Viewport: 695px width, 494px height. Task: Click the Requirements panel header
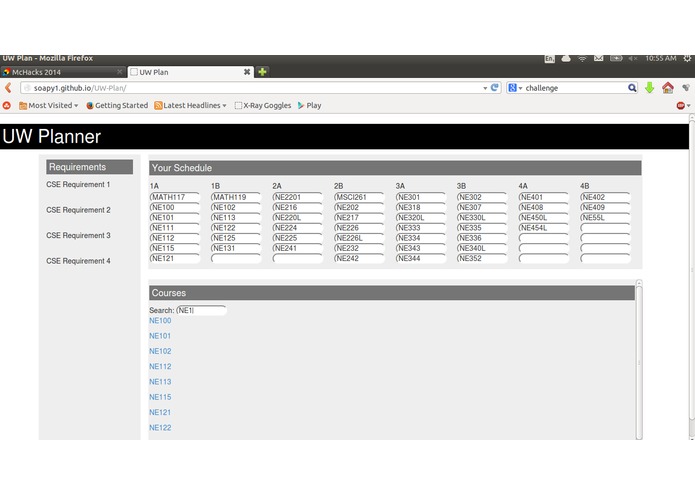(90, 167)
